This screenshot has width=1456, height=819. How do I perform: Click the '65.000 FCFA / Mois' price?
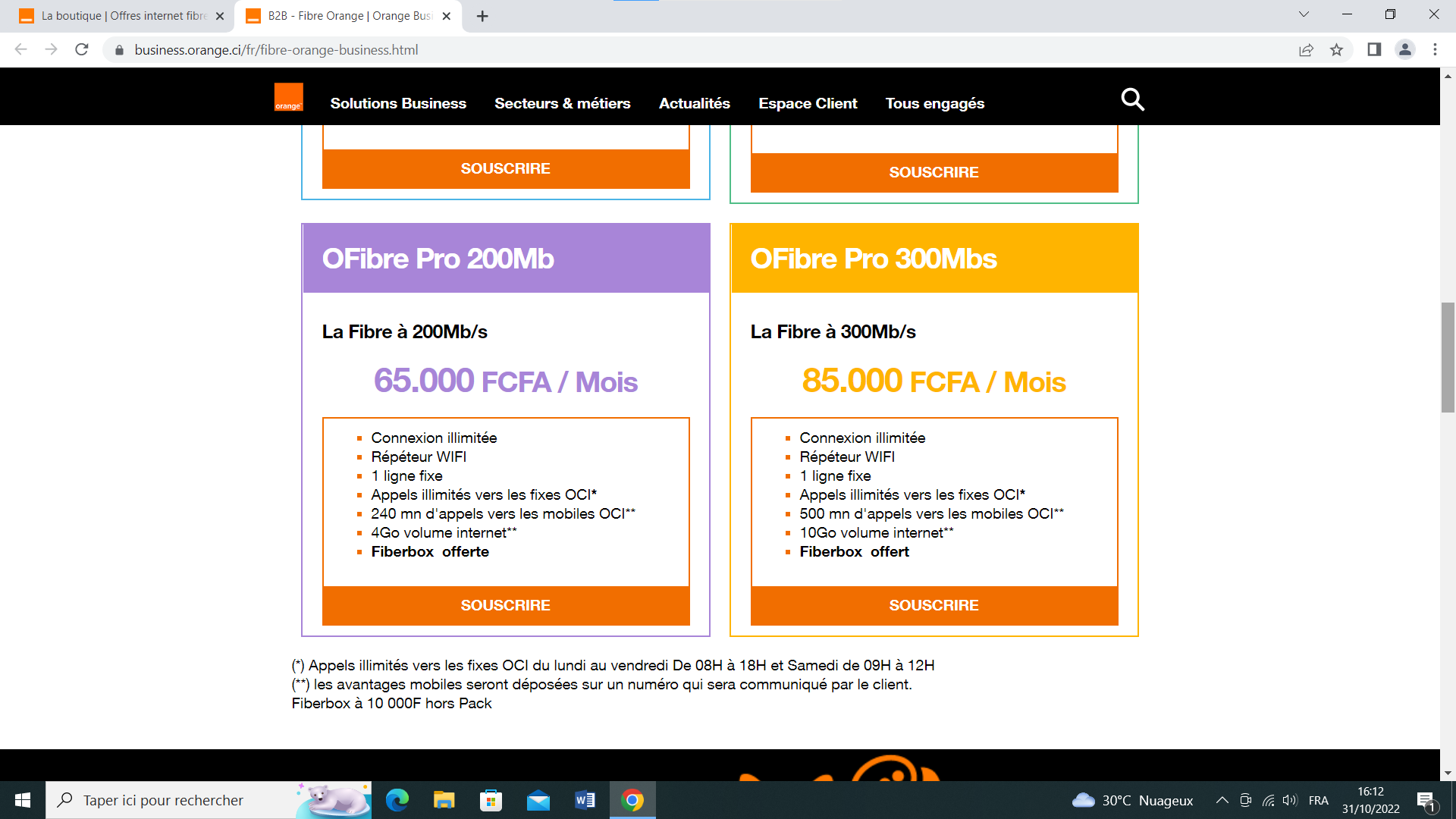tap(506, 381)
